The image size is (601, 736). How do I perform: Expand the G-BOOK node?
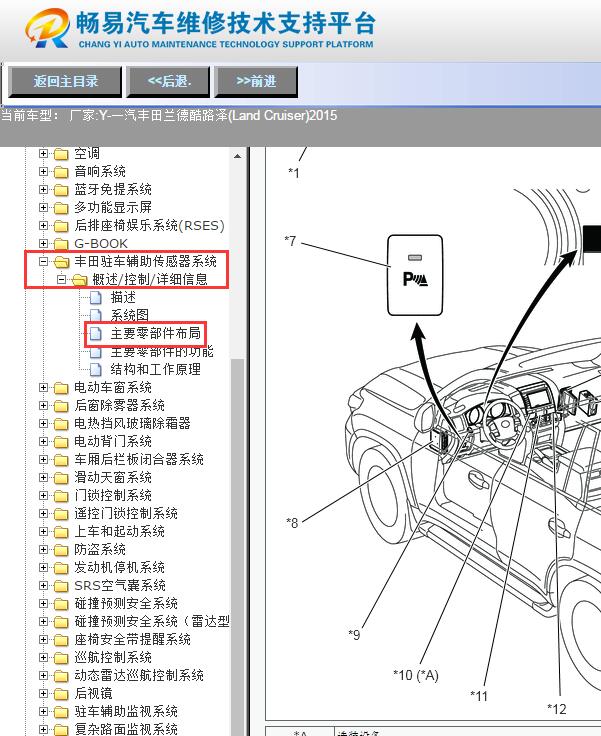point(43,243)
